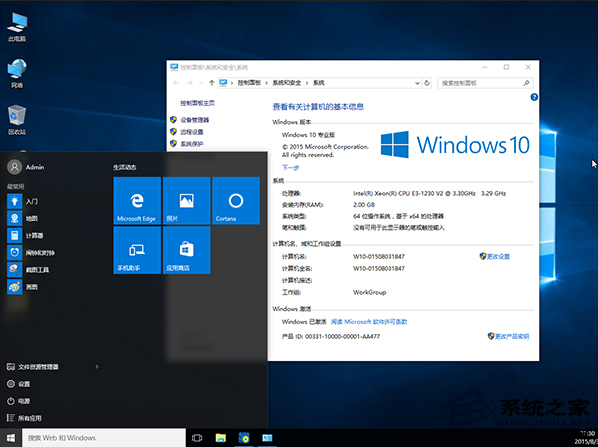Image resolution: width=598 pixels, height=447 pixels.
Task: Open the Microsoft Edge tile
Action: coord(137,201)
